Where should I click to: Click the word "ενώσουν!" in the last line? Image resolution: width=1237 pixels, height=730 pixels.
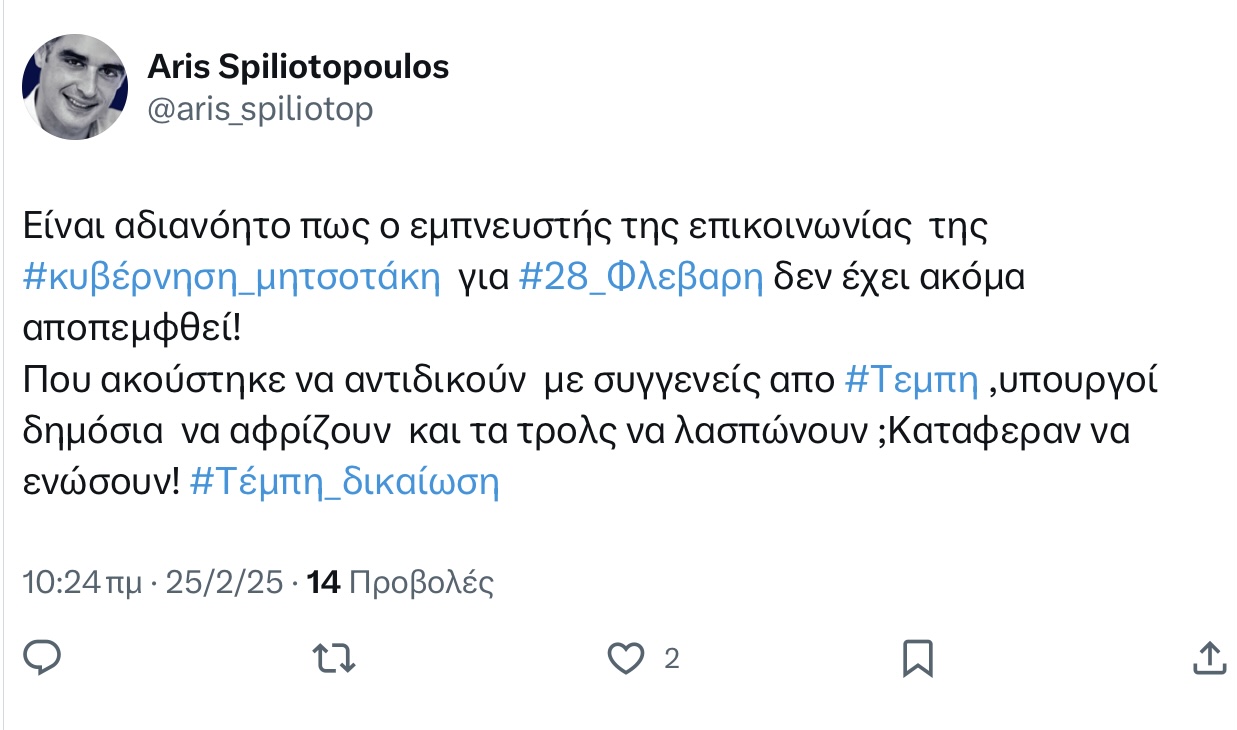pos(101,483)
